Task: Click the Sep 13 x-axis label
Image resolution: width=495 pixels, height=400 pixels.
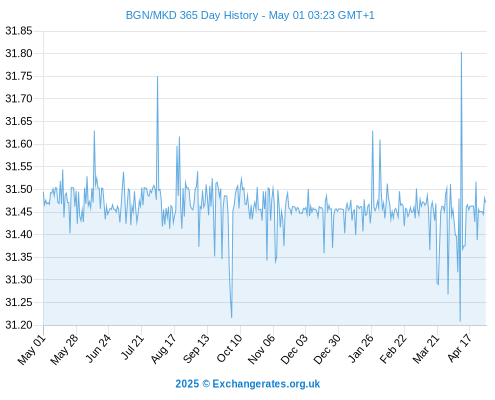Action: [x=196, y=349]
